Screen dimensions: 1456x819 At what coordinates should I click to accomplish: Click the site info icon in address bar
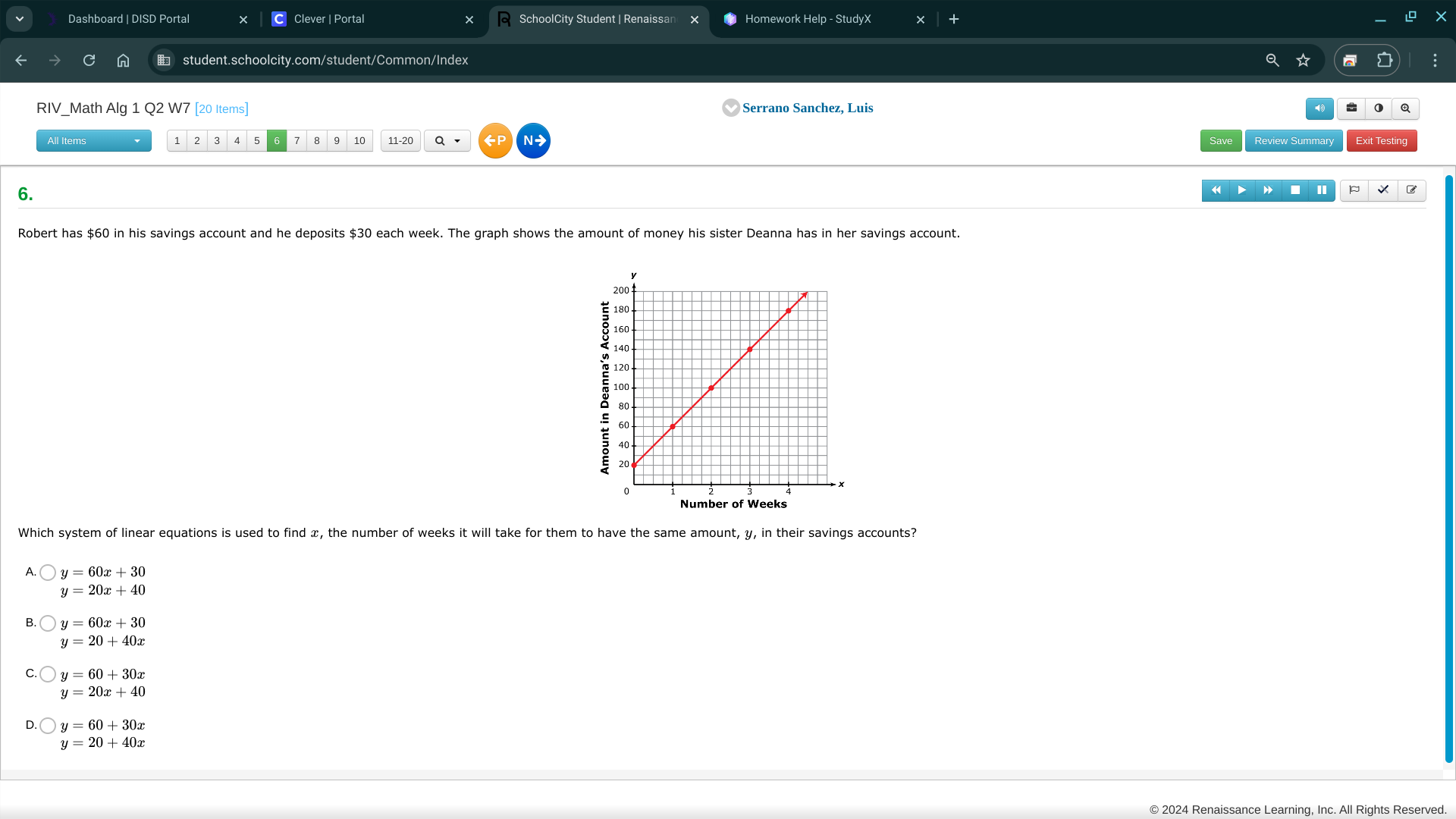164,60
